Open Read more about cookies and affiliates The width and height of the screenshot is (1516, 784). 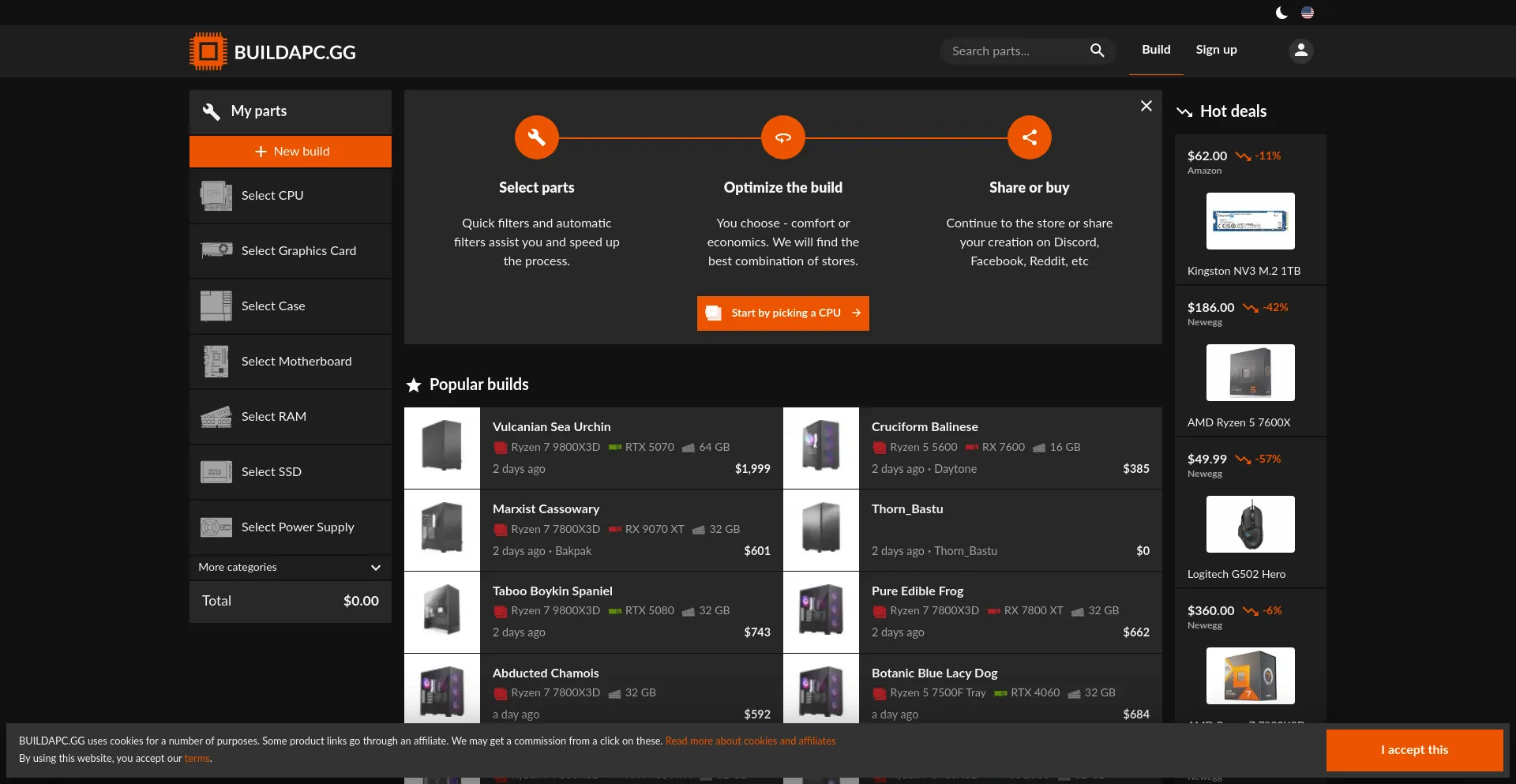pos(750,741)
